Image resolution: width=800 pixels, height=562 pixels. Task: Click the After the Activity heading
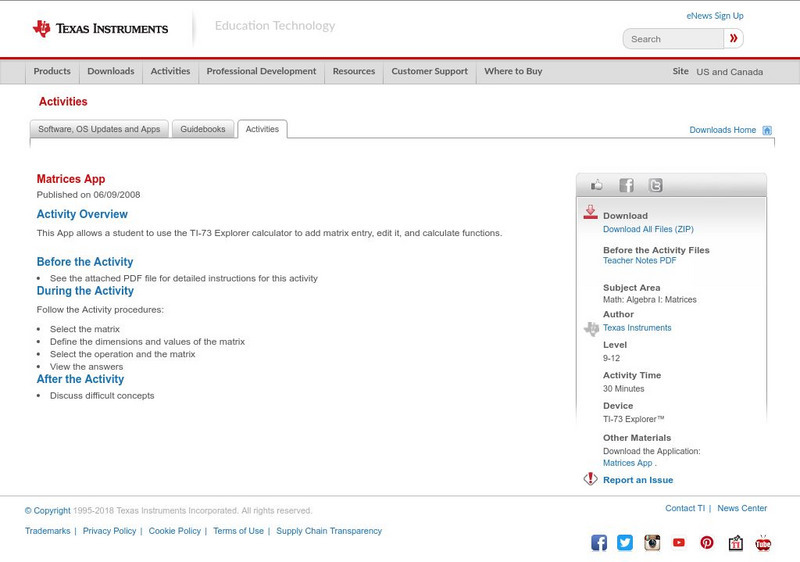80,379
